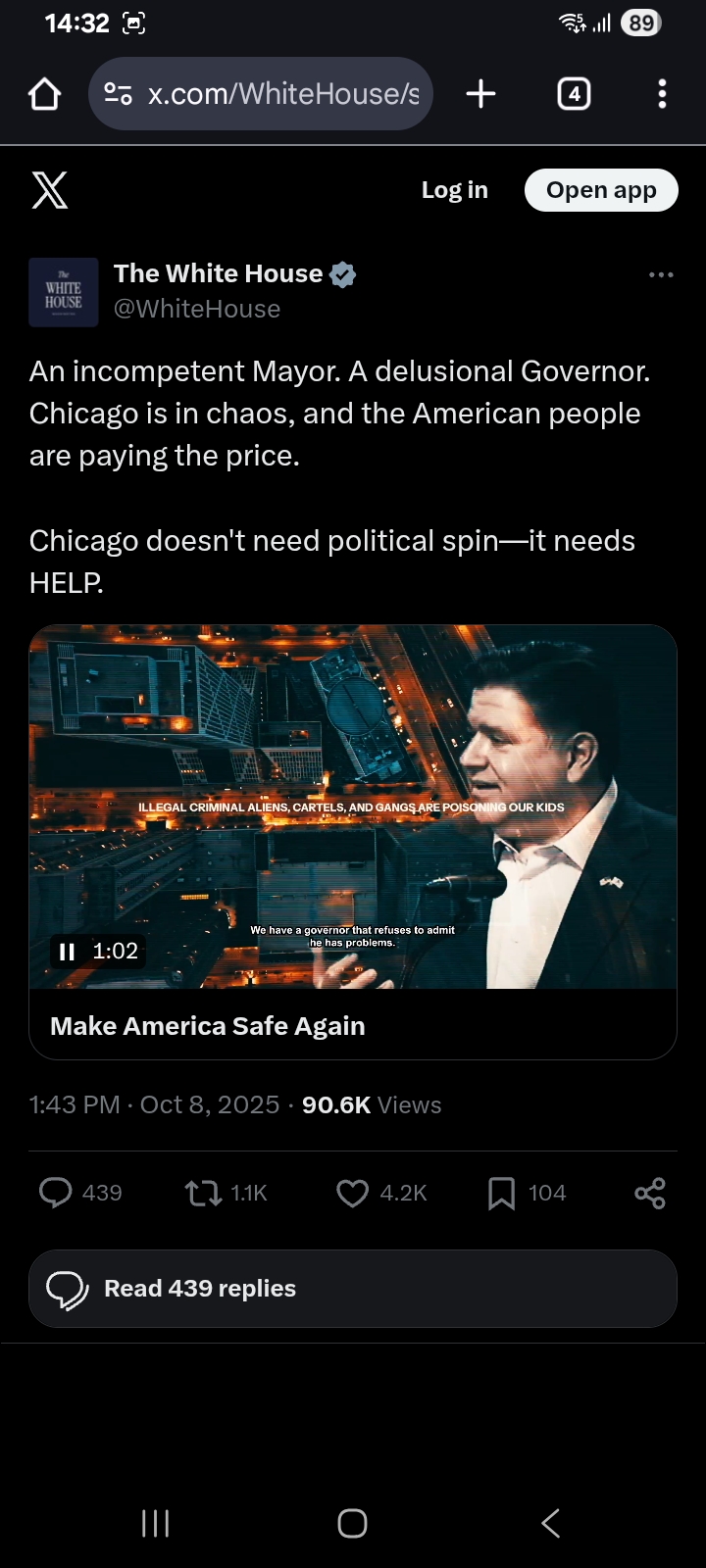Like the post with heart icon
Screen dimensions: 706x1568
[x=352, y=1193]
